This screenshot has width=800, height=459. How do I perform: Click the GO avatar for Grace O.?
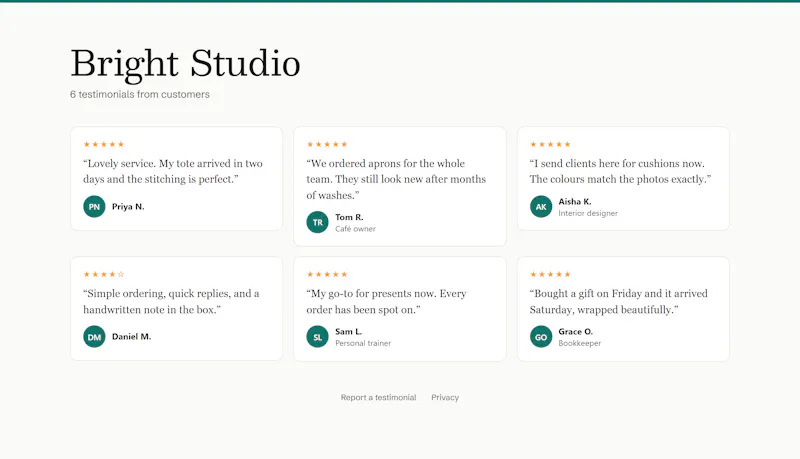click(x=541, y=337)
